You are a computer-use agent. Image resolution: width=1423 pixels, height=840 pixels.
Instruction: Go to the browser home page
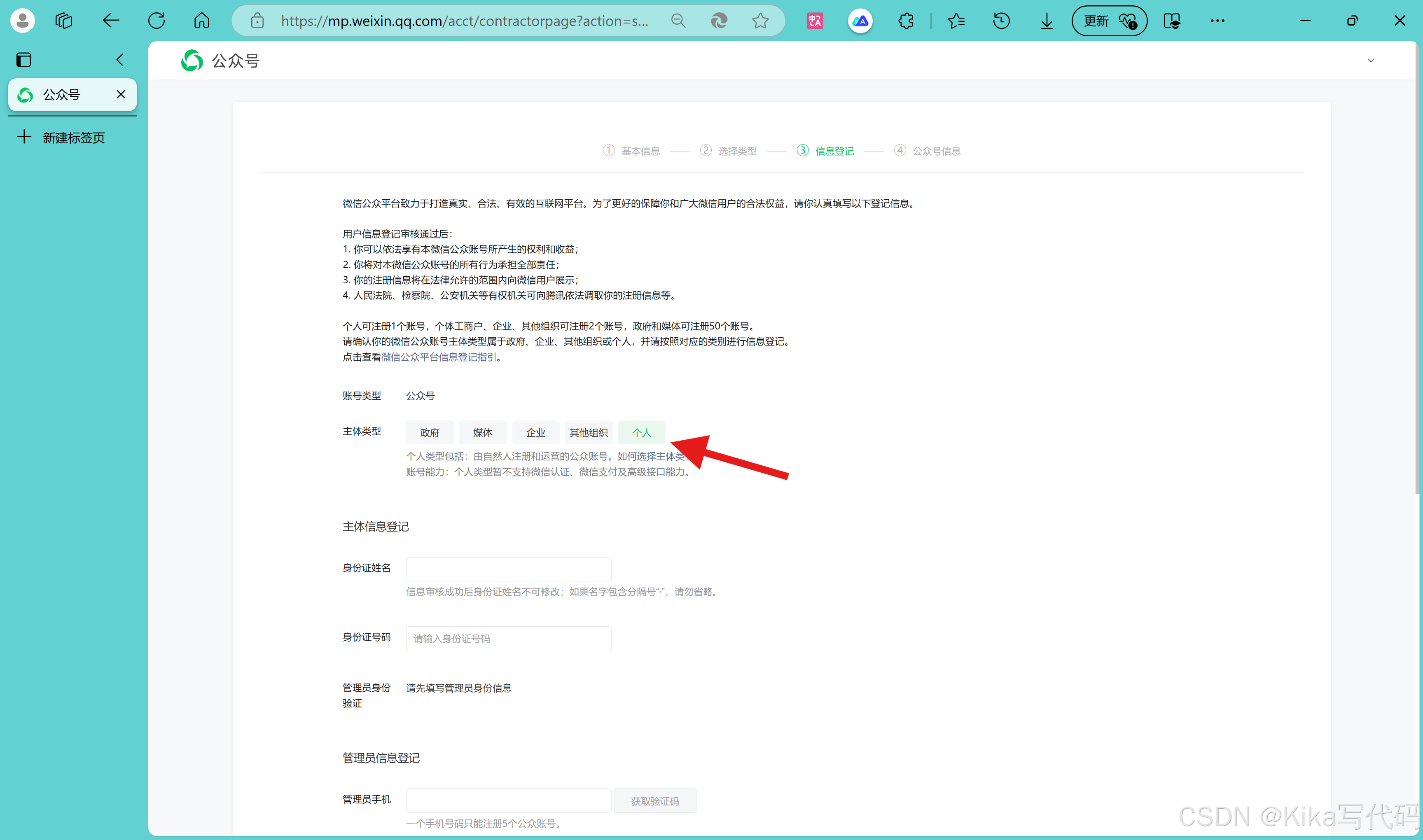click(201, 21)
